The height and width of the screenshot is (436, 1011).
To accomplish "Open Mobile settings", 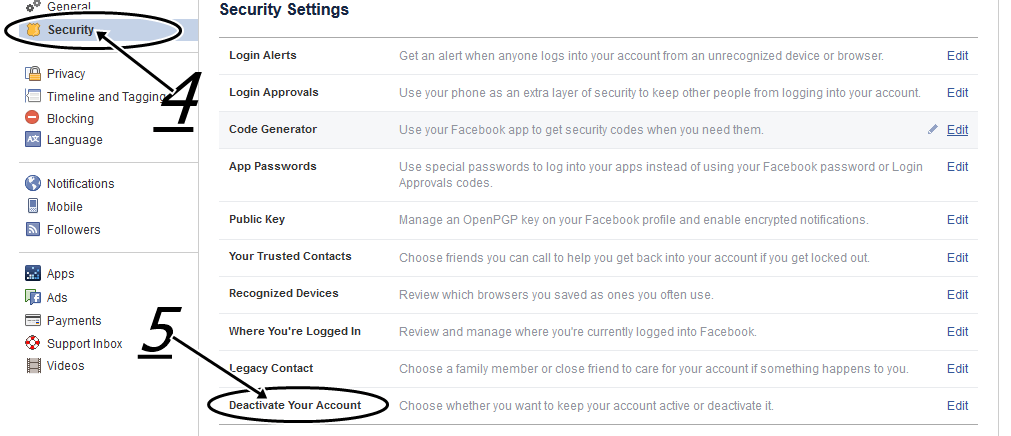I will [x=64, y=207].
